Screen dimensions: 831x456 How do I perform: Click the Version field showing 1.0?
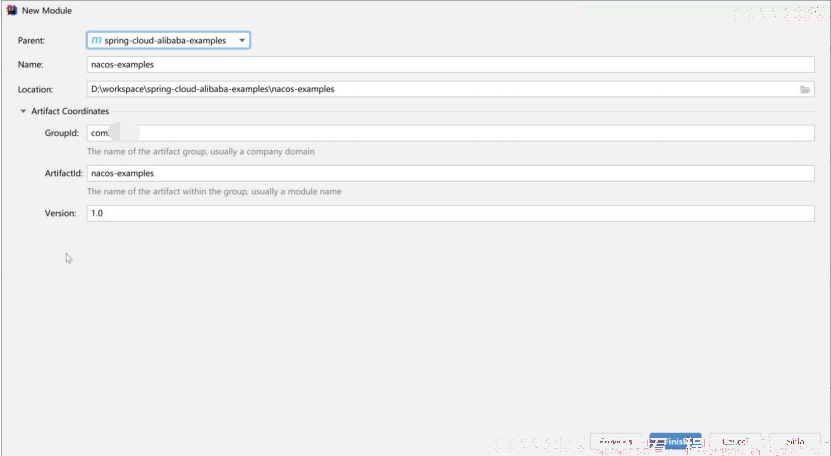(x=450, y=213)
